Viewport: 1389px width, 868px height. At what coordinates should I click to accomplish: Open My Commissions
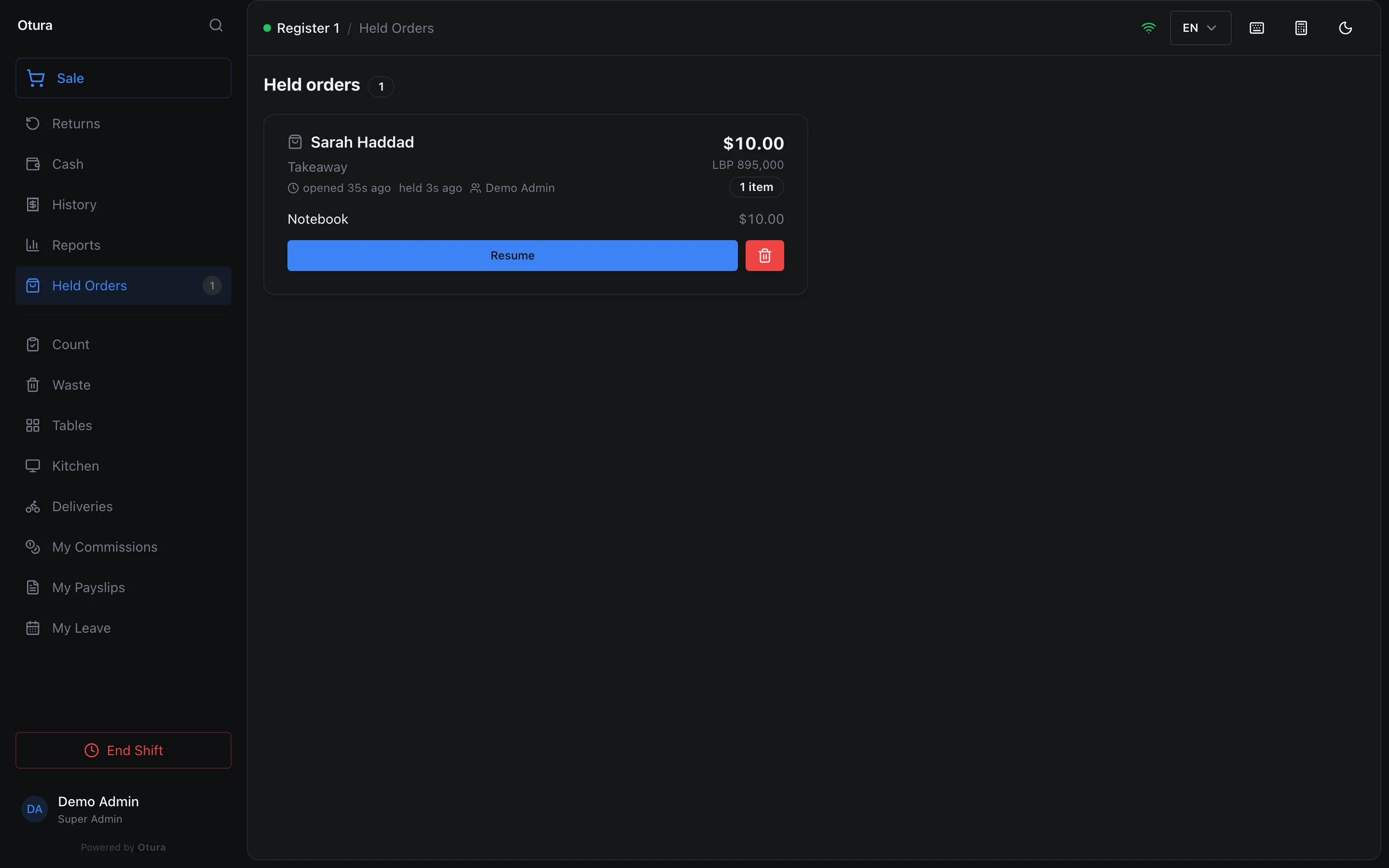(123, 547)
